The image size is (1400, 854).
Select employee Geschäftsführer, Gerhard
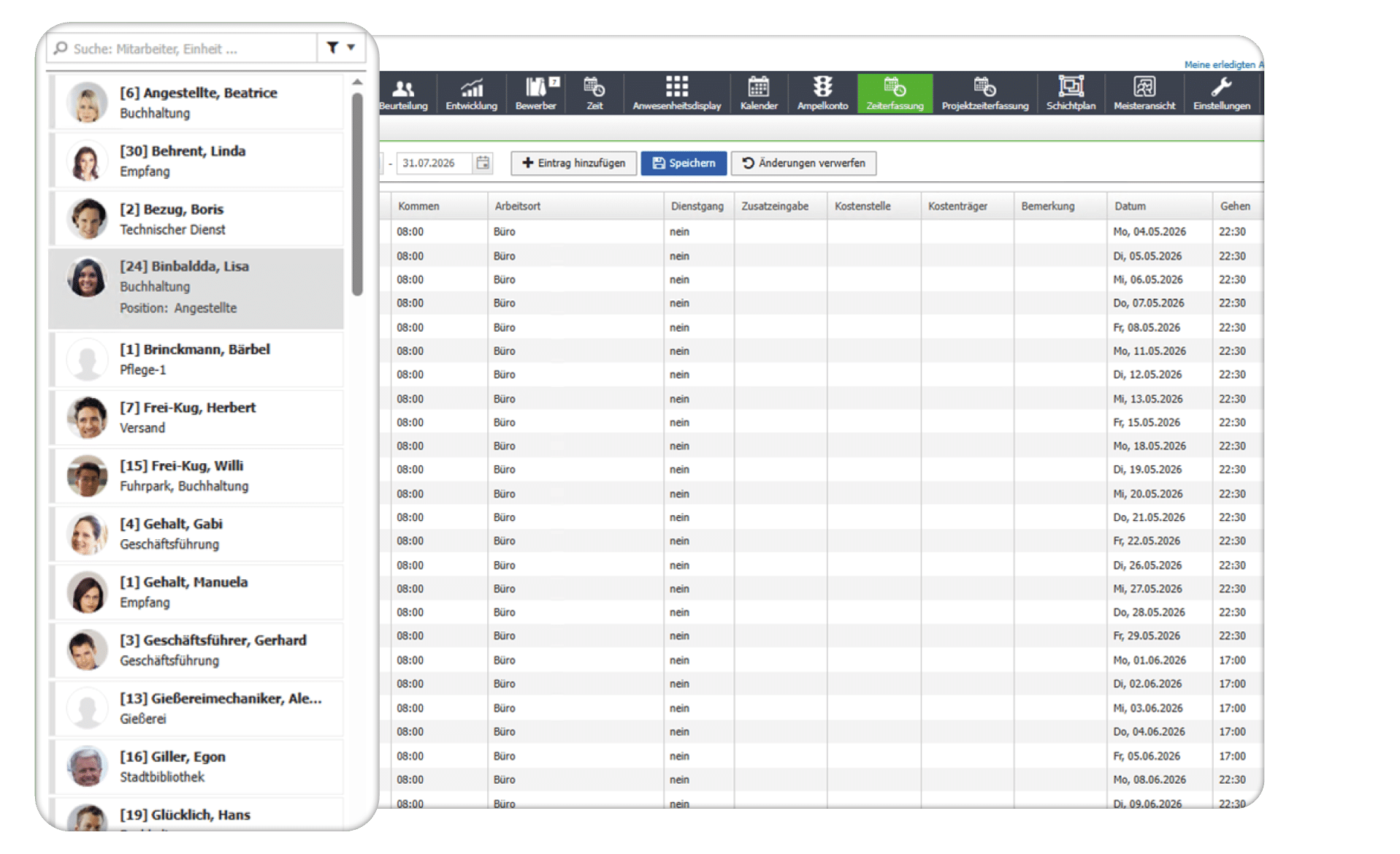pos(196,649)
